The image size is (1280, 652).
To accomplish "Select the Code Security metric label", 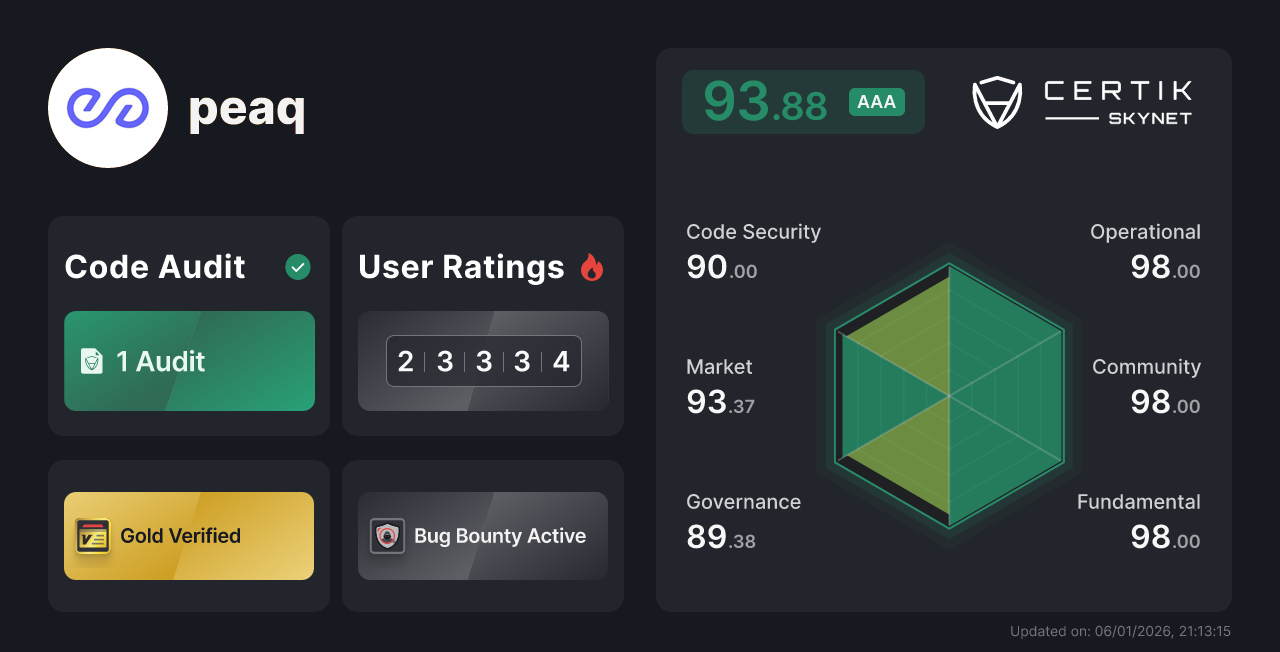I will (x=753, y=232).
